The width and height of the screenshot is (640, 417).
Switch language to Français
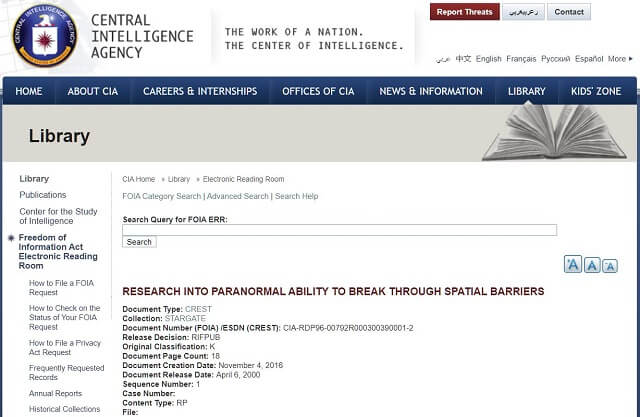coord(521,59)
